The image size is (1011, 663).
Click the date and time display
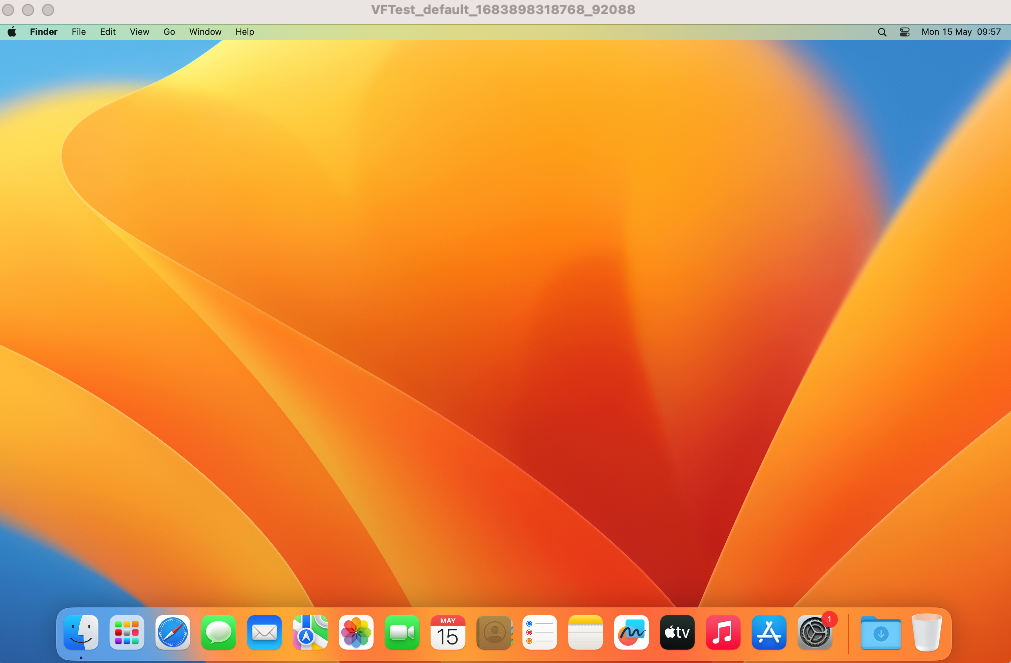960,32
